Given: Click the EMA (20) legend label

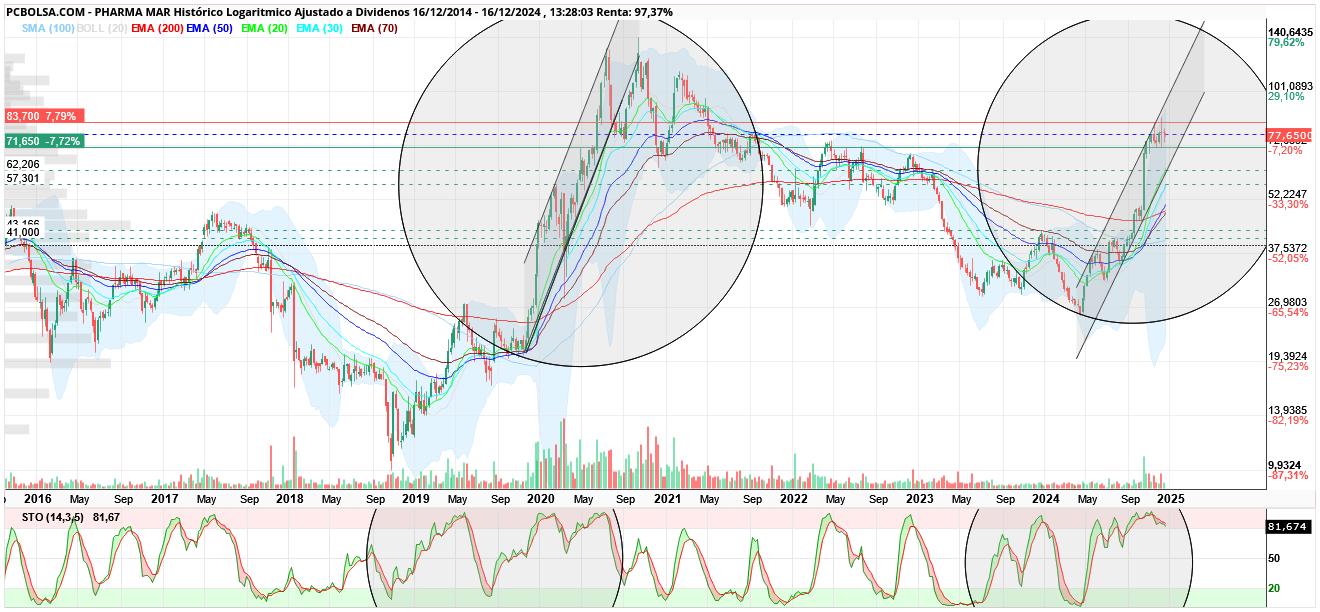Looking at the screenshot, I should coord(265,28).
